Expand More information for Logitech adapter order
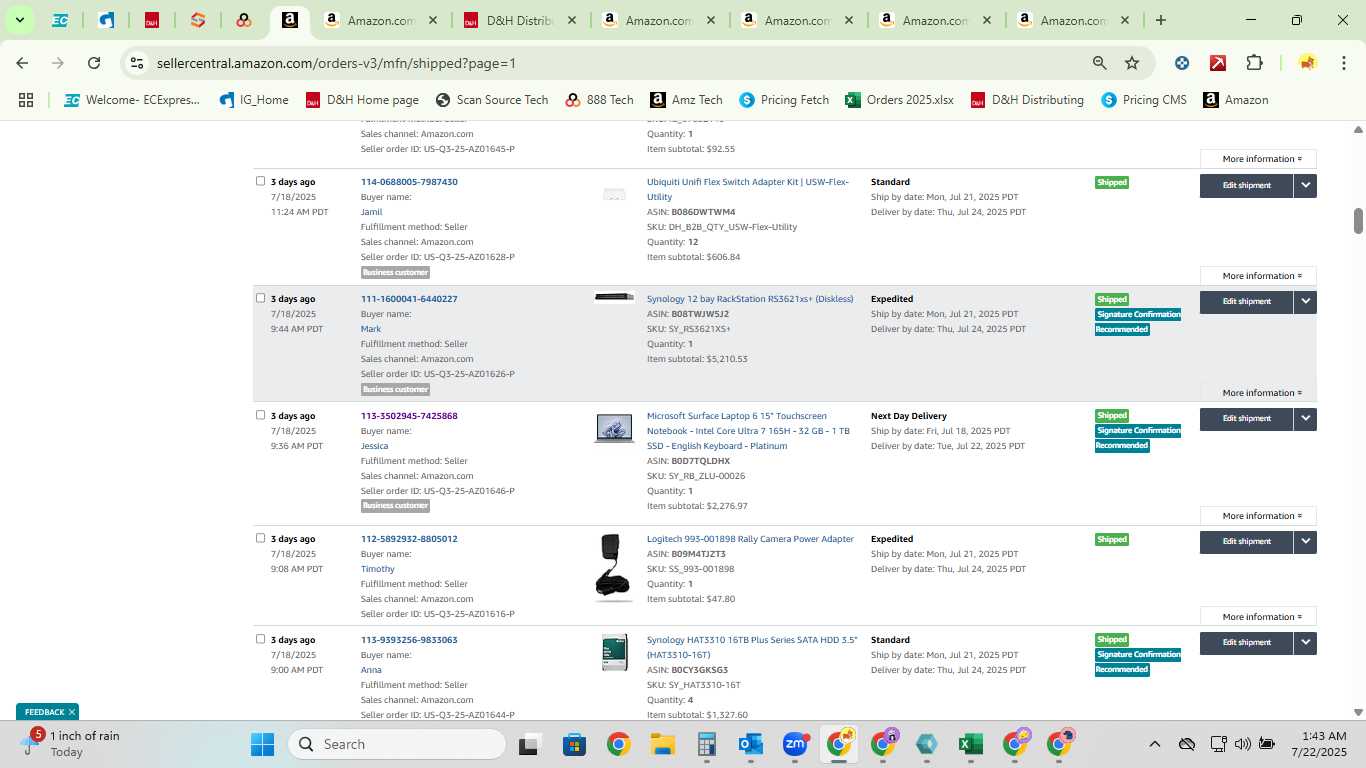This screenshot has width=1366, height=768. [1258, 617]
